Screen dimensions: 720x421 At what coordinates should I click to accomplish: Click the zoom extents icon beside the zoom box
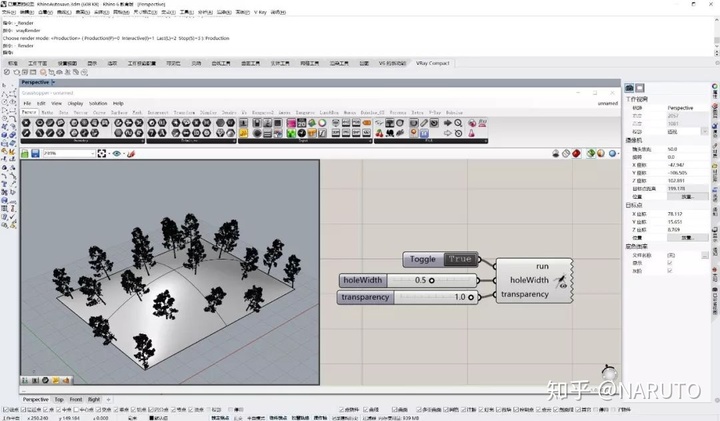click(x=101, y=153)
